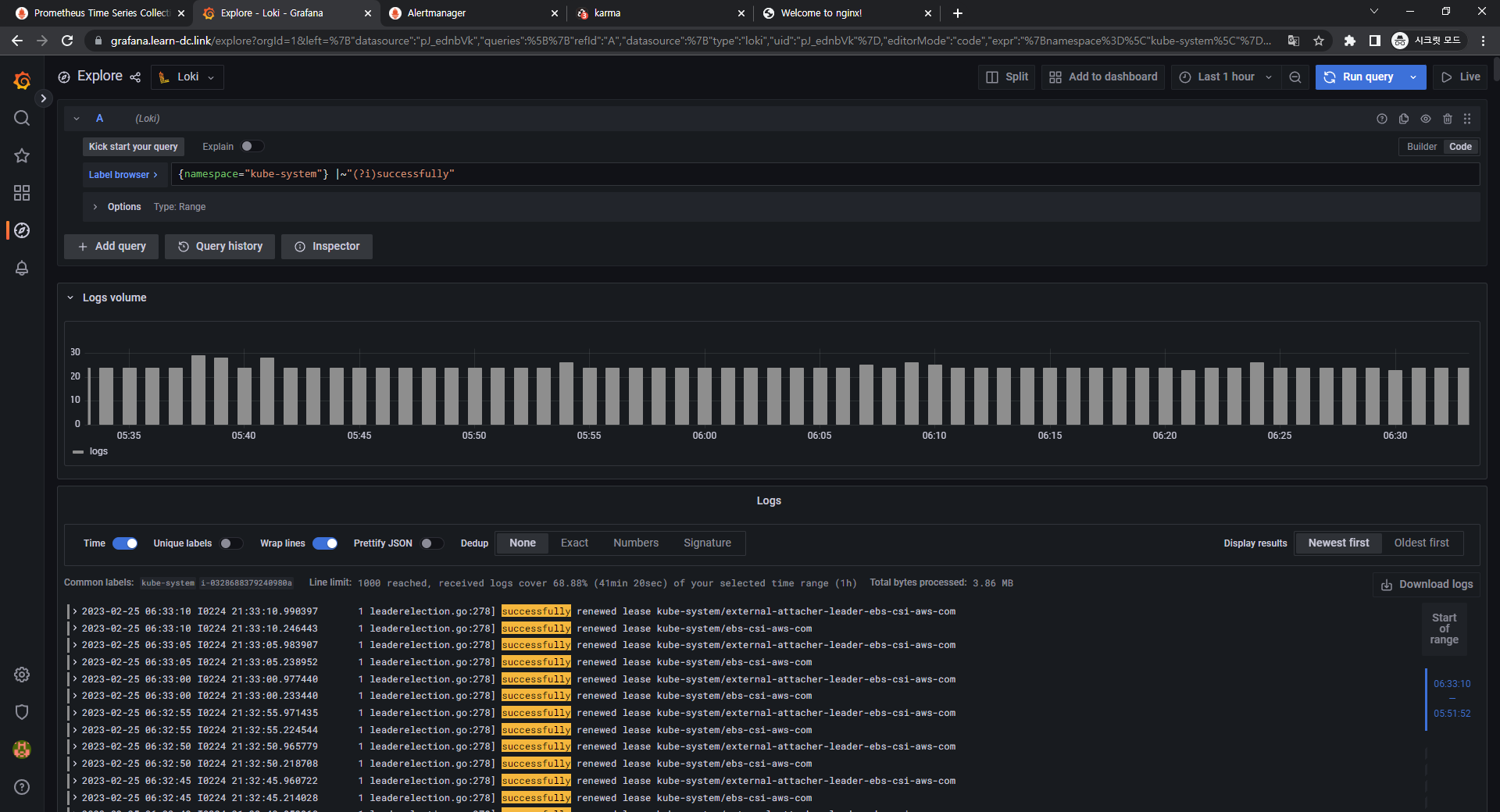
Task: Click the Download logs button
Action: click(1427, 585)
